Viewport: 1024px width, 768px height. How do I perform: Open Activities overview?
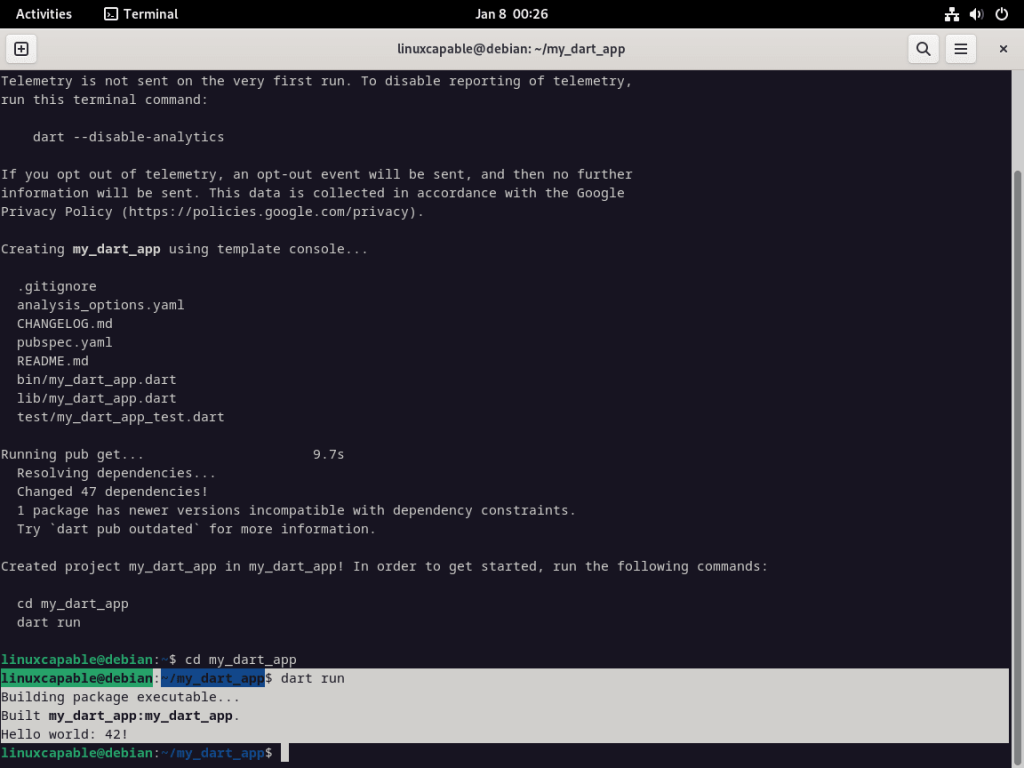44,14
